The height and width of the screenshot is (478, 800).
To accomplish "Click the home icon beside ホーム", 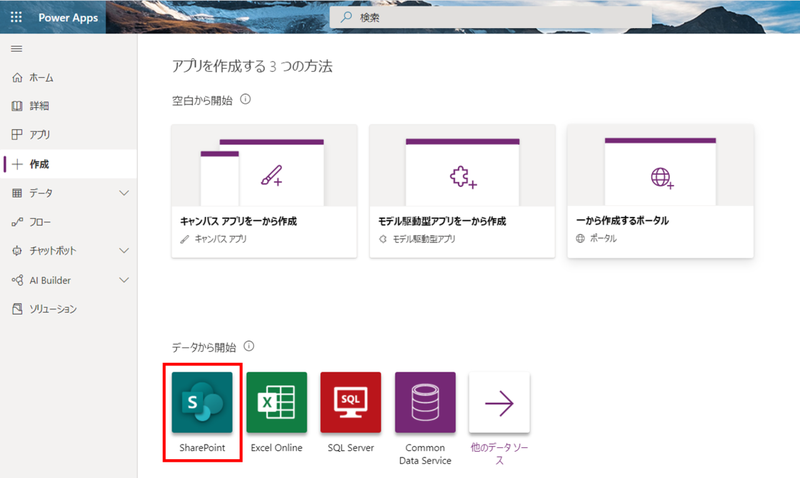I will [17, 78].
